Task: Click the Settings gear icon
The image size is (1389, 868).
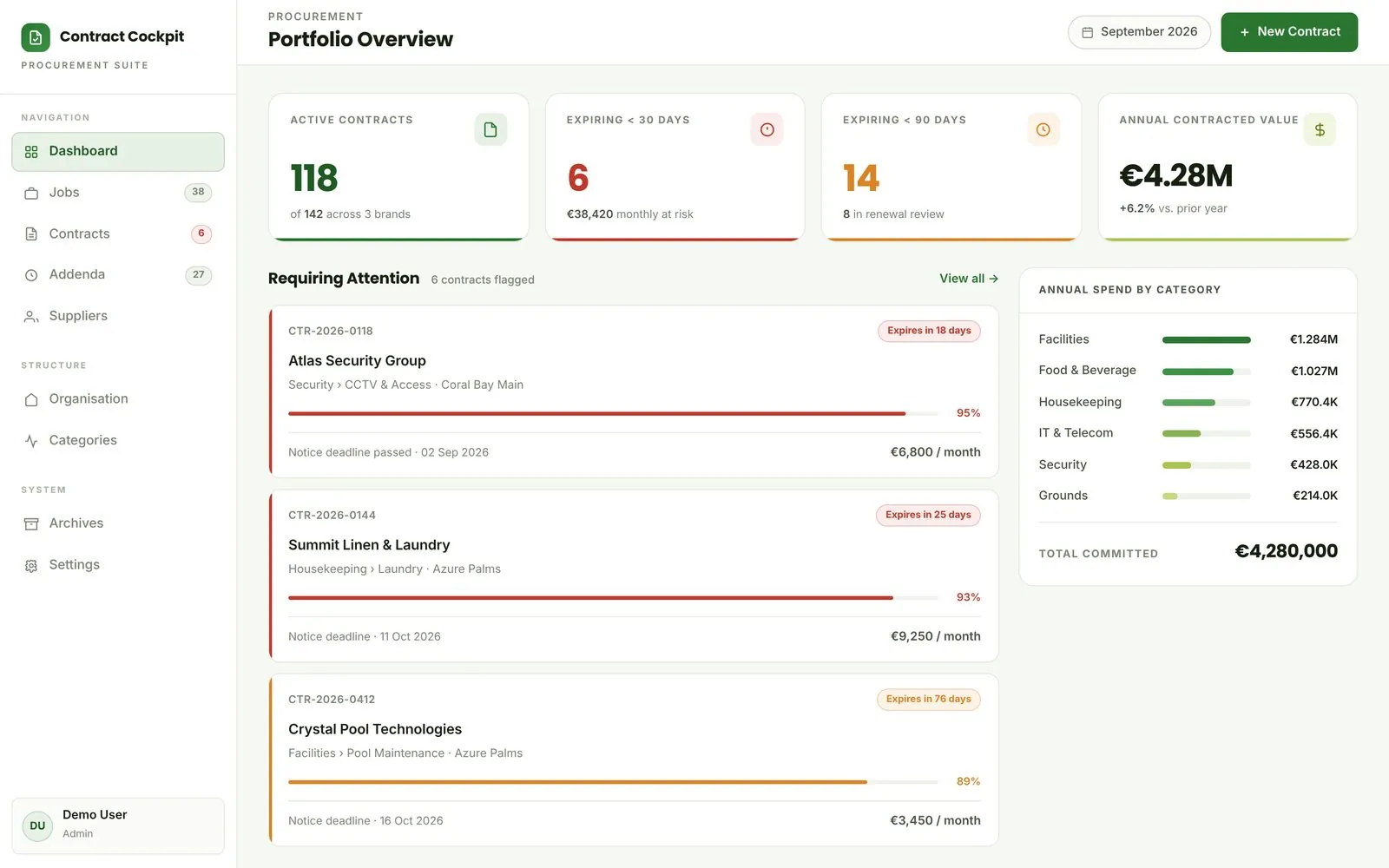Action: pyautogui.click(x=31, y=565)
